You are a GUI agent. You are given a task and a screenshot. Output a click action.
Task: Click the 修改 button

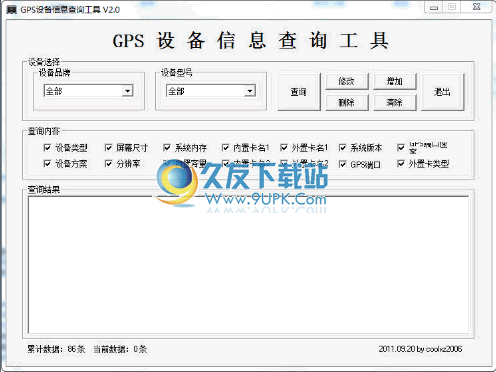point(347,81)
